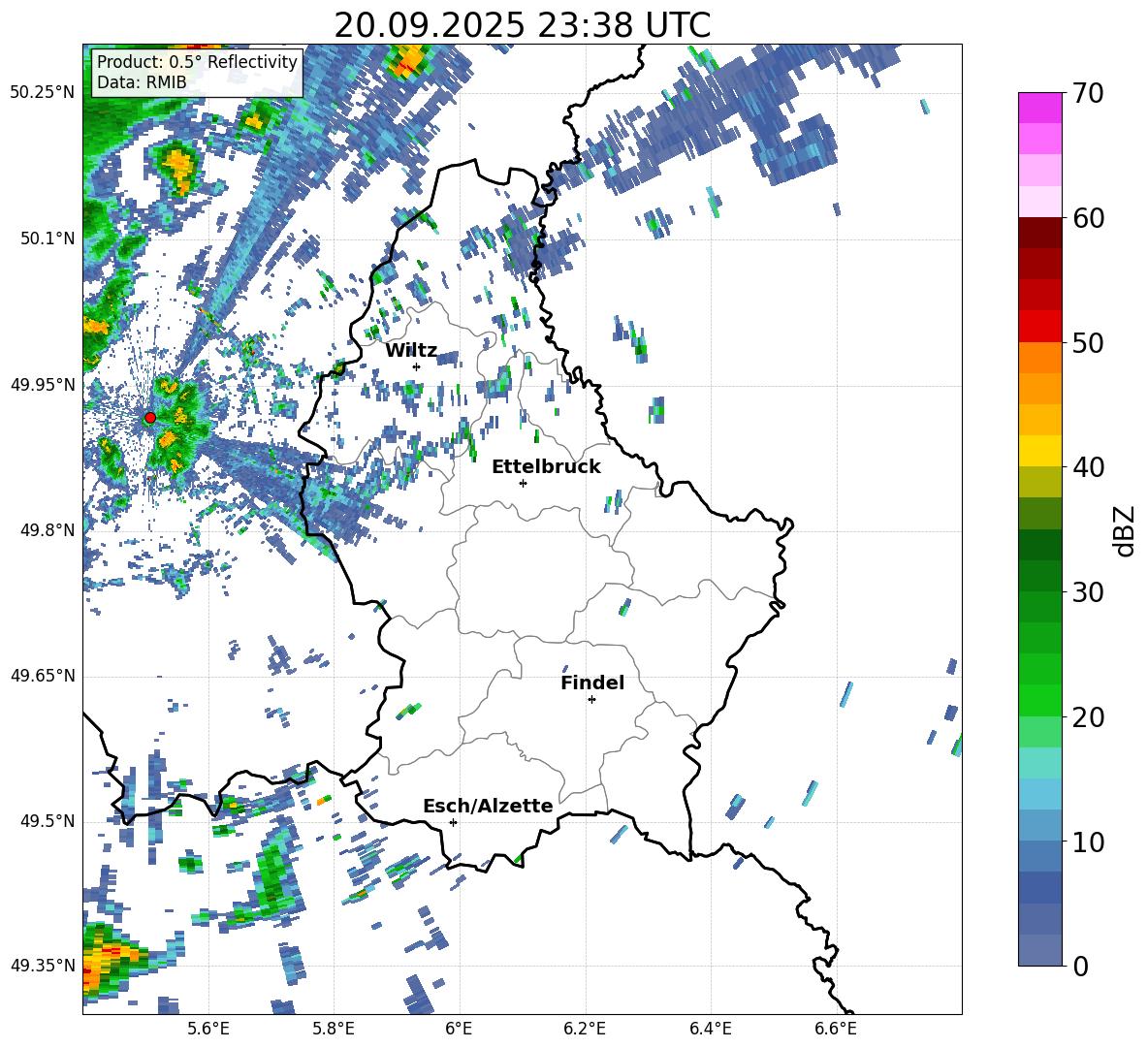Click the Esch/Alzette city label
Viewport: 1148px width, 1048px height.
488,806
